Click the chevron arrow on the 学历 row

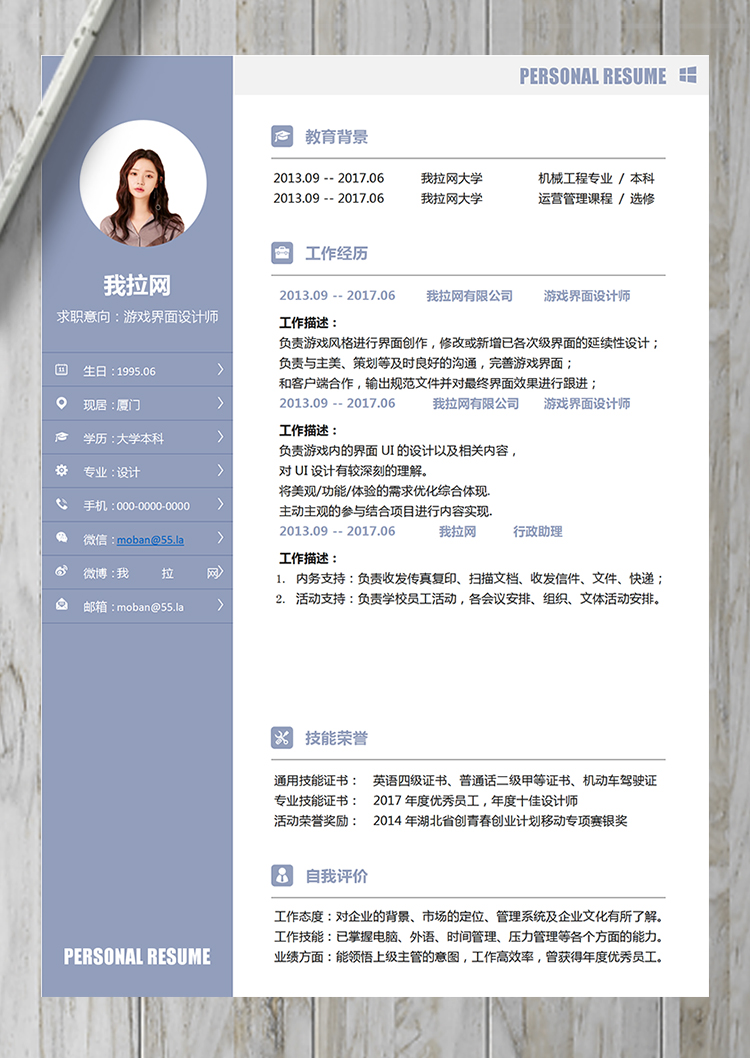(x=220, y=437)
